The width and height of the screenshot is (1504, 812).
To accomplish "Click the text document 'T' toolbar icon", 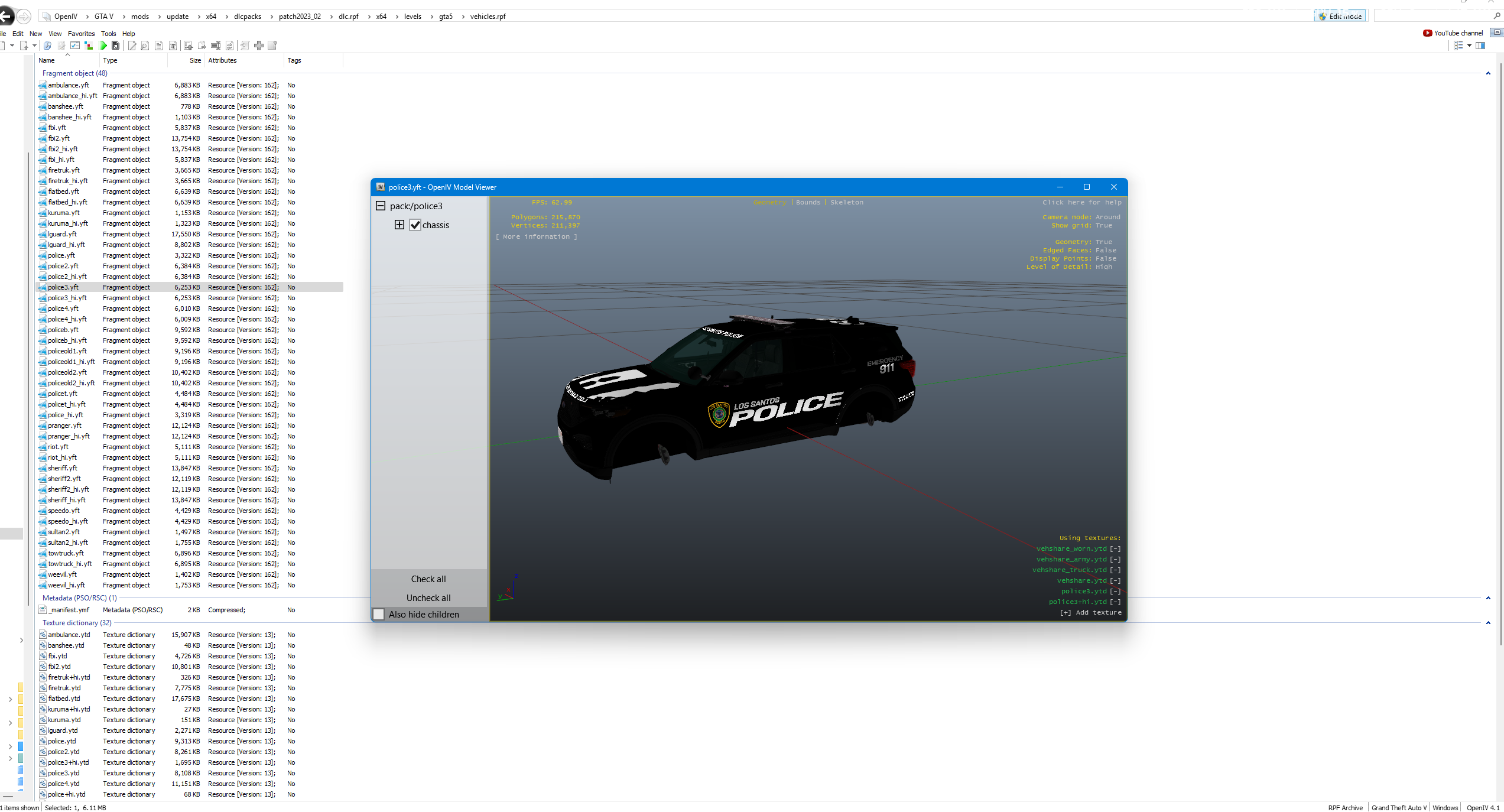I will pyautogui.click(x=173, y=46).
